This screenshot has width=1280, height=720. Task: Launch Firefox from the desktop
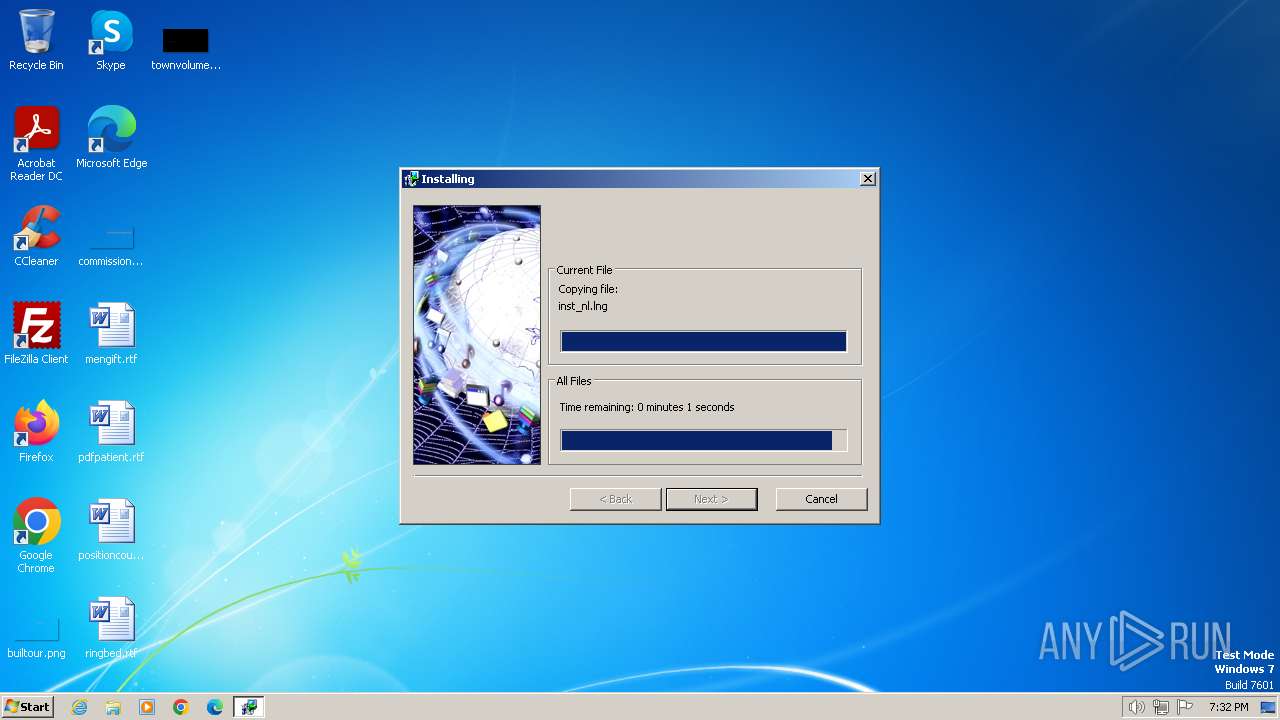(36, 432)
